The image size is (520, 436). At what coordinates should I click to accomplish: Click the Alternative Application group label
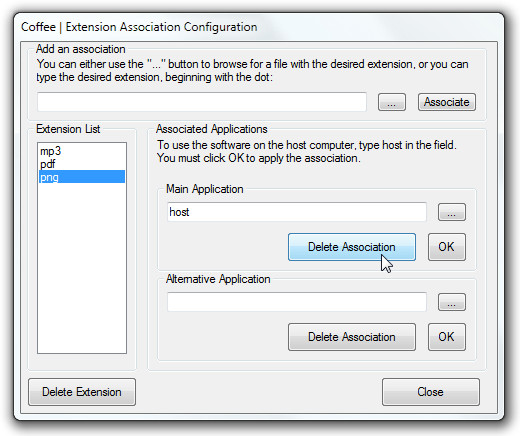pos(218,279)
